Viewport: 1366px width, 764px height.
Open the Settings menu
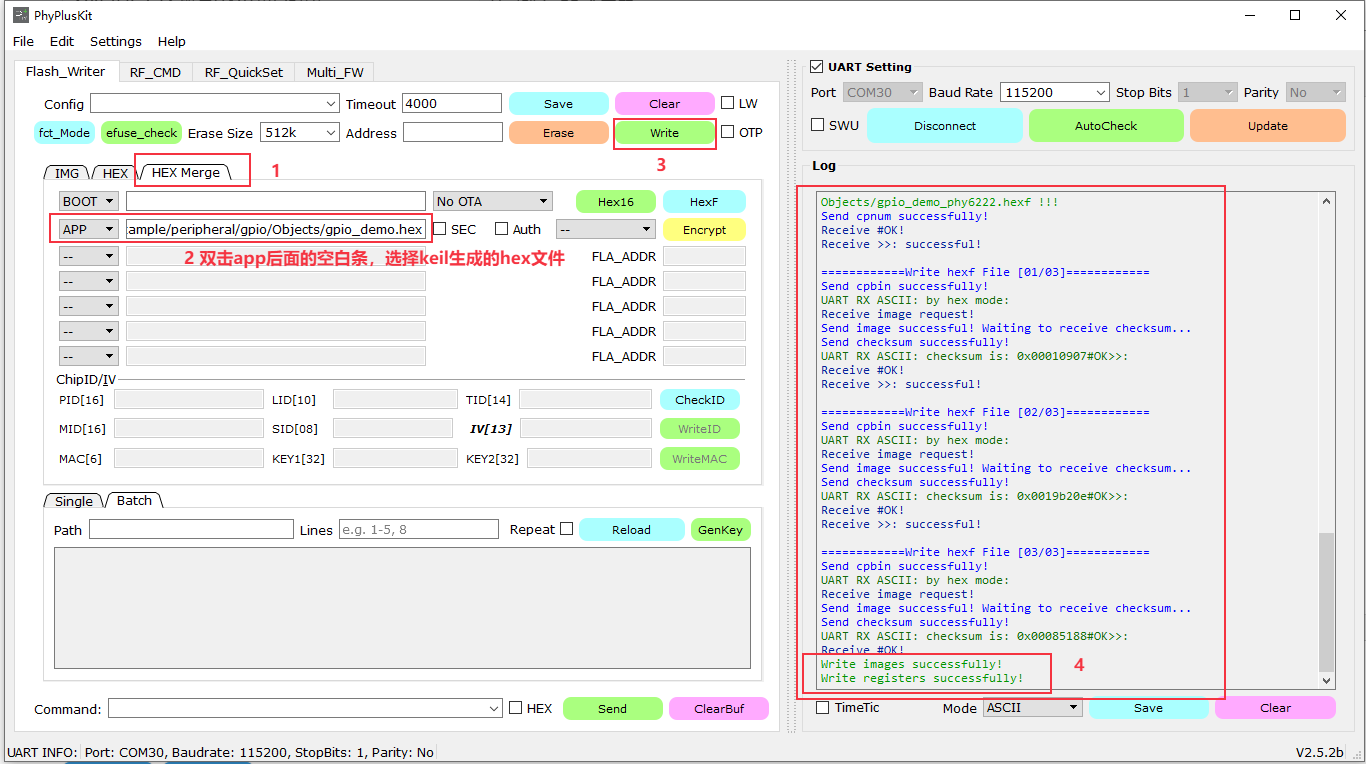[116, 41]
